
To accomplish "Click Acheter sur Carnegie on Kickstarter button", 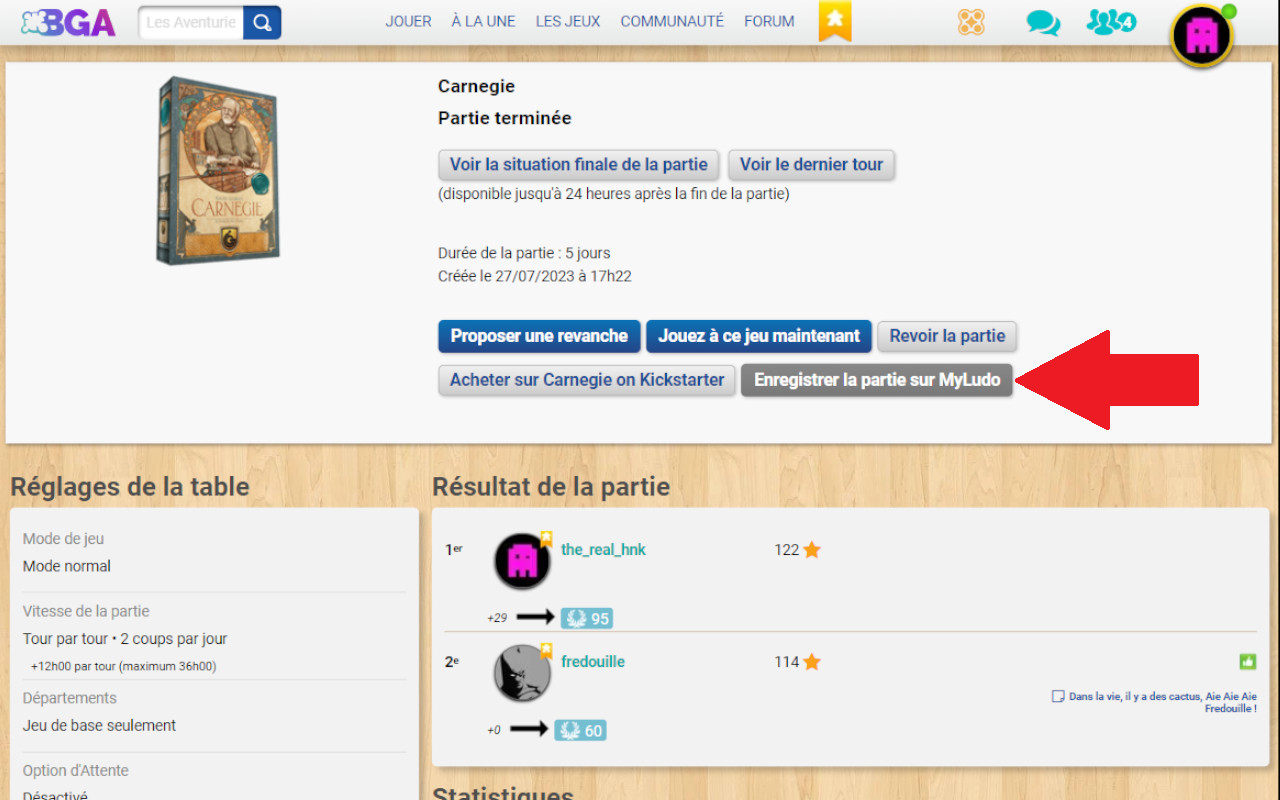I will click(x=587, y=380).
